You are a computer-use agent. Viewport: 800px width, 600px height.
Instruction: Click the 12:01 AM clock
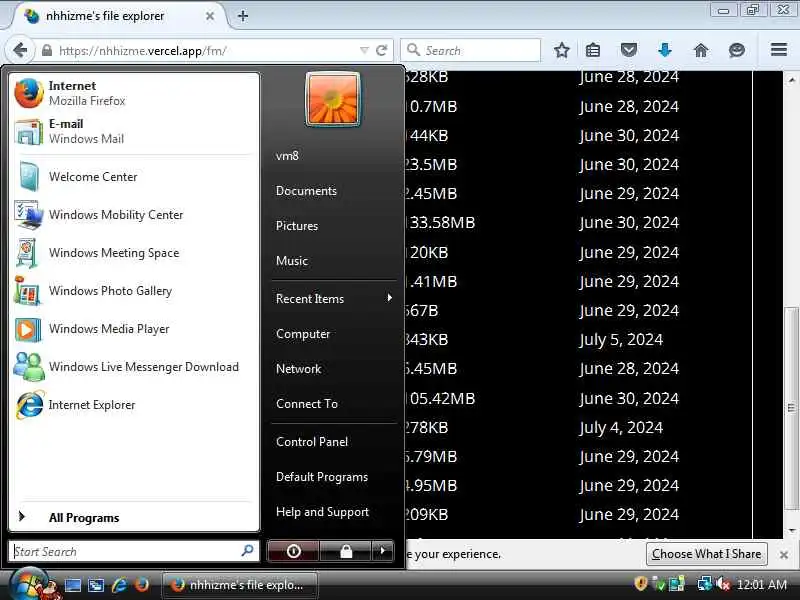762,584
